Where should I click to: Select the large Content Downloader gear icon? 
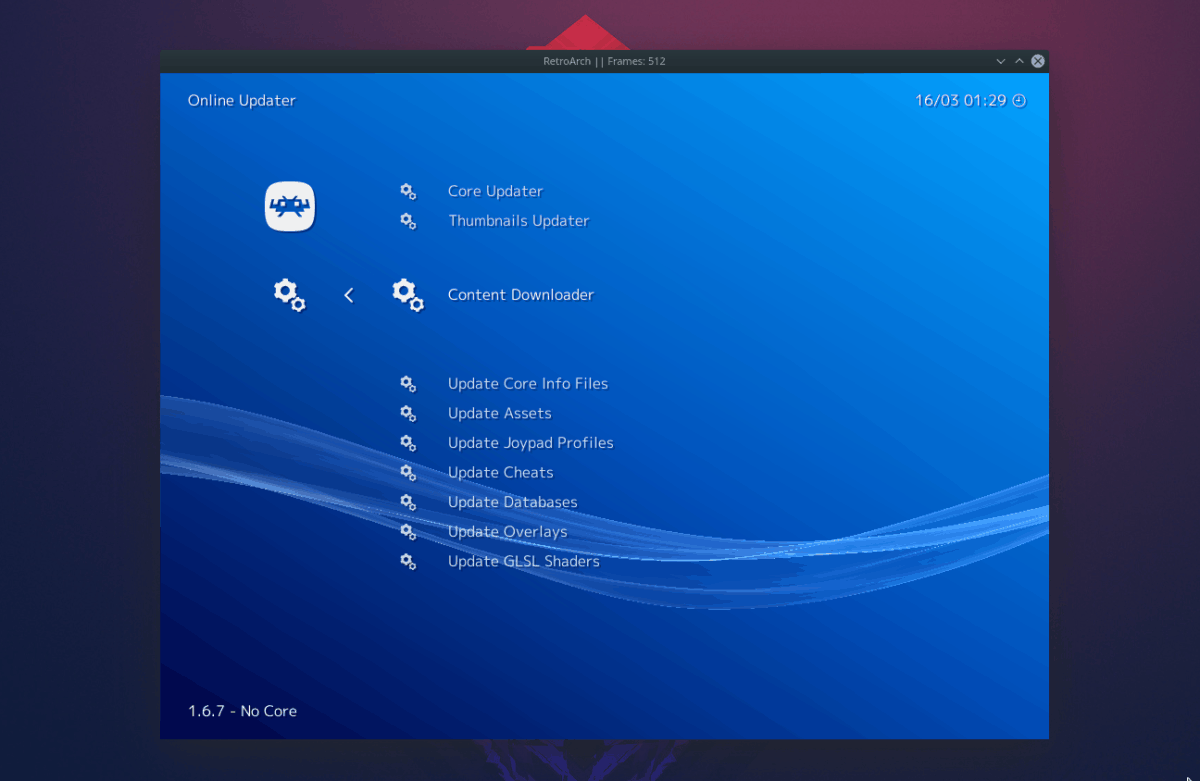408,294
